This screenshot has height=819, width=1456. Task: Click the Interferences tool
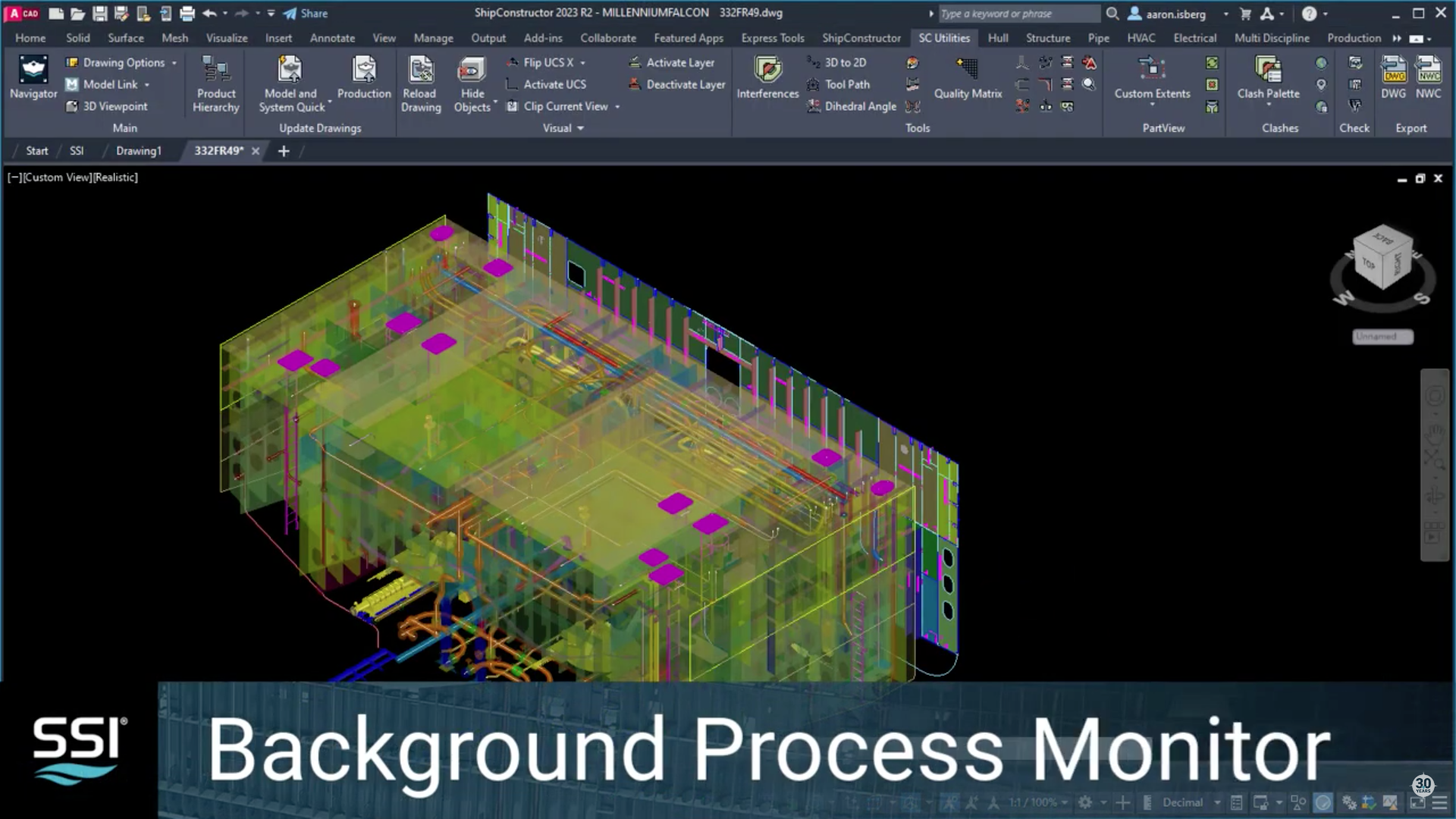pyautogui.click(x=767, y=78)
